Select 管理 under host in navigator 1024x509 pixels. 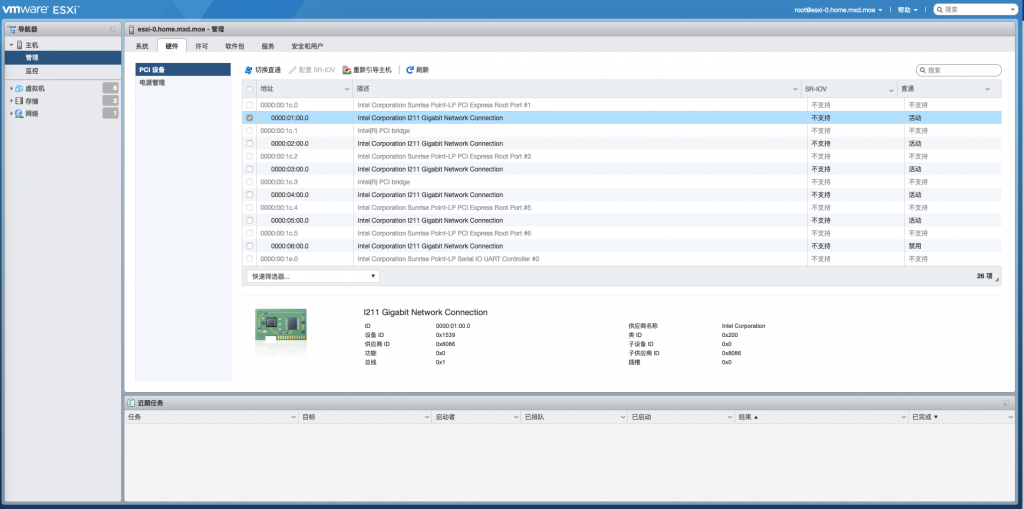pyautogui.click(x=63, y=57)
